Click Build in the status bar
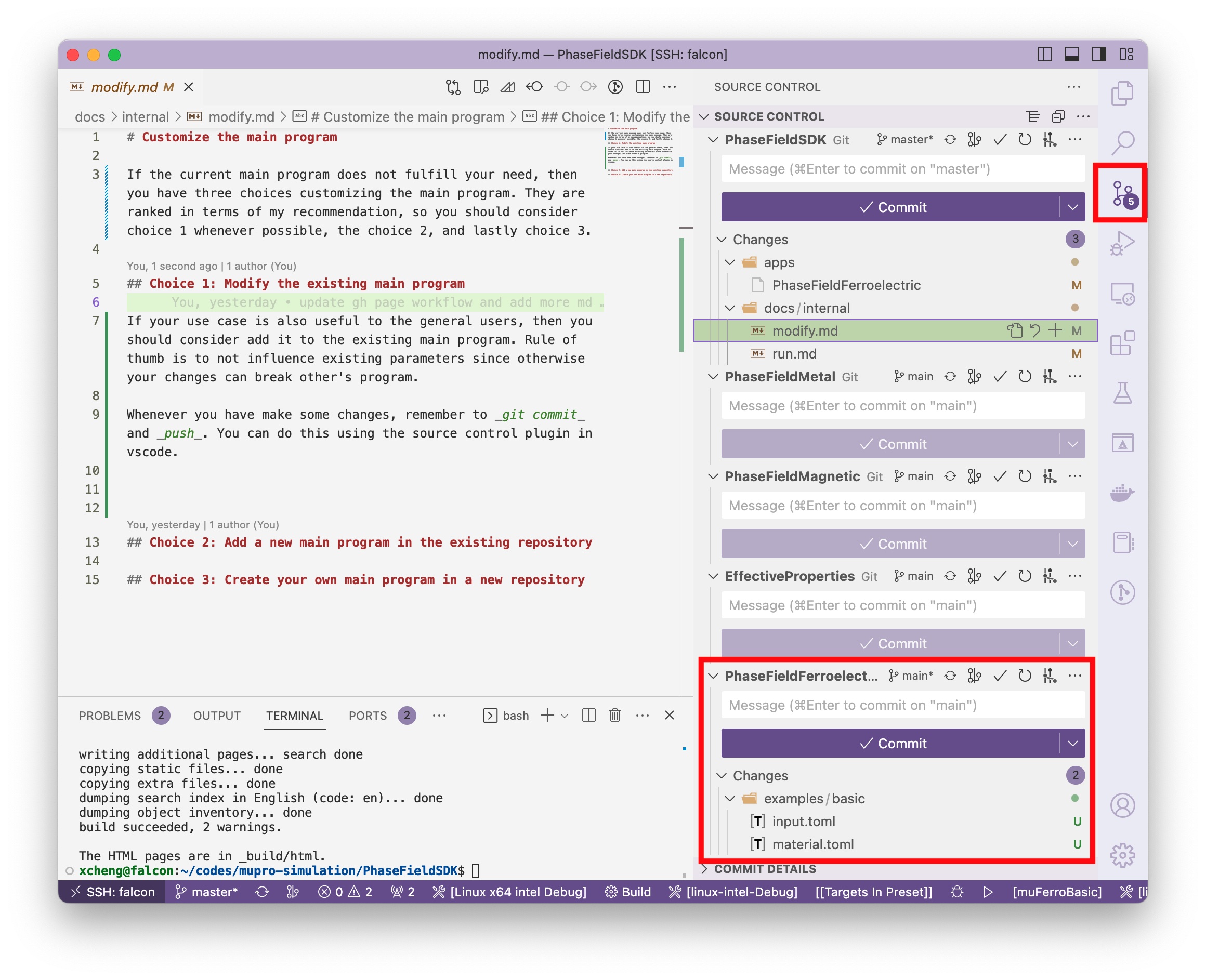Viewport: 1206px width, 980px height. (628, 891)
